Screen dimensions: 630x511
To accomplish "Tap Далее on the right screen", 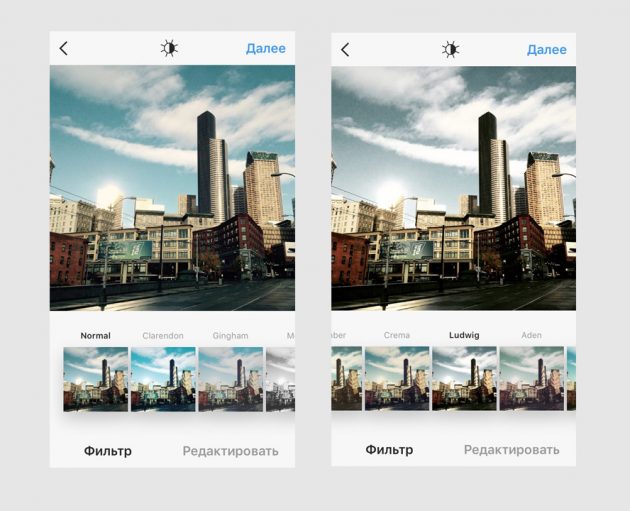I will pos(547,50).
